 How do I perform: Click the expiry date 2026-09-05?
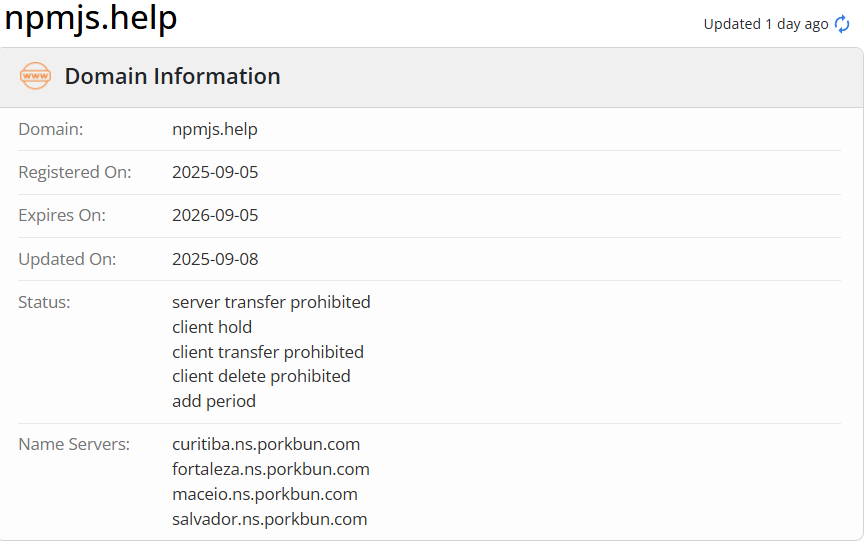(215, 216)
